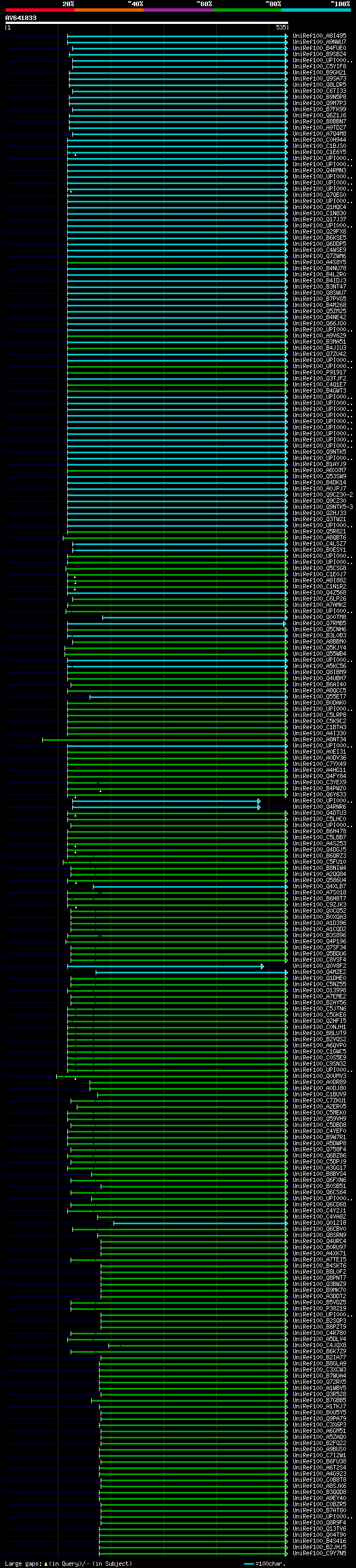Viewport: 356px width, 1568px height.
Task: Choose hit UniRef100_B4S416
Action: (319, 1541)
